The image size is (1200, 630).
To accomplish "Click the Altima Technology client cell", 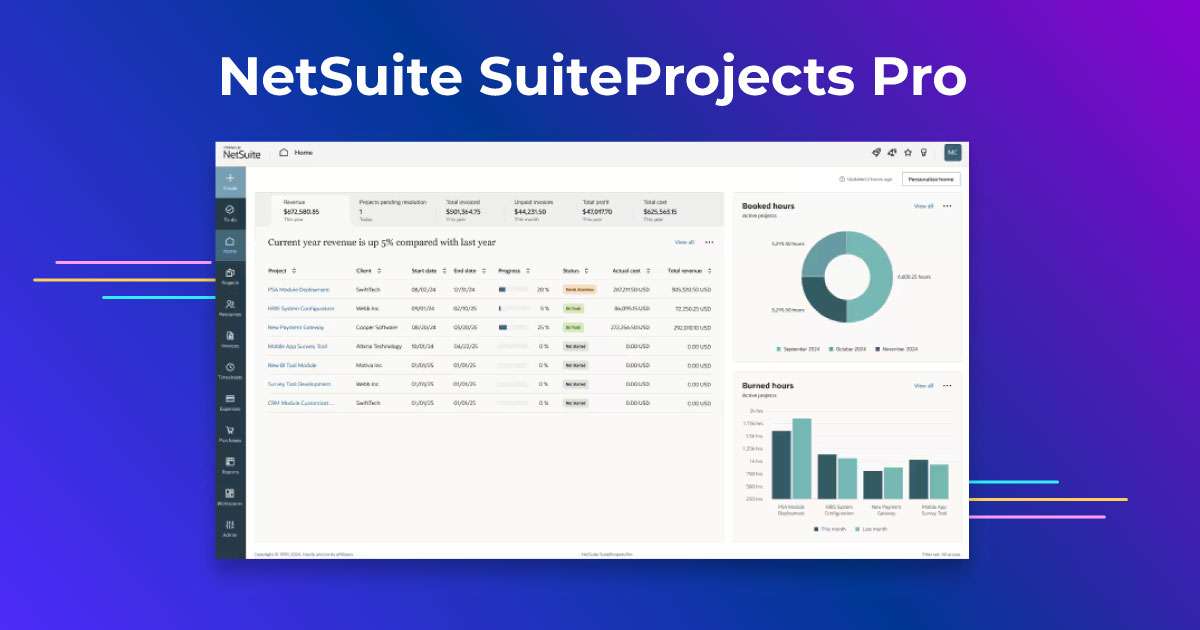I will [379, 346].
